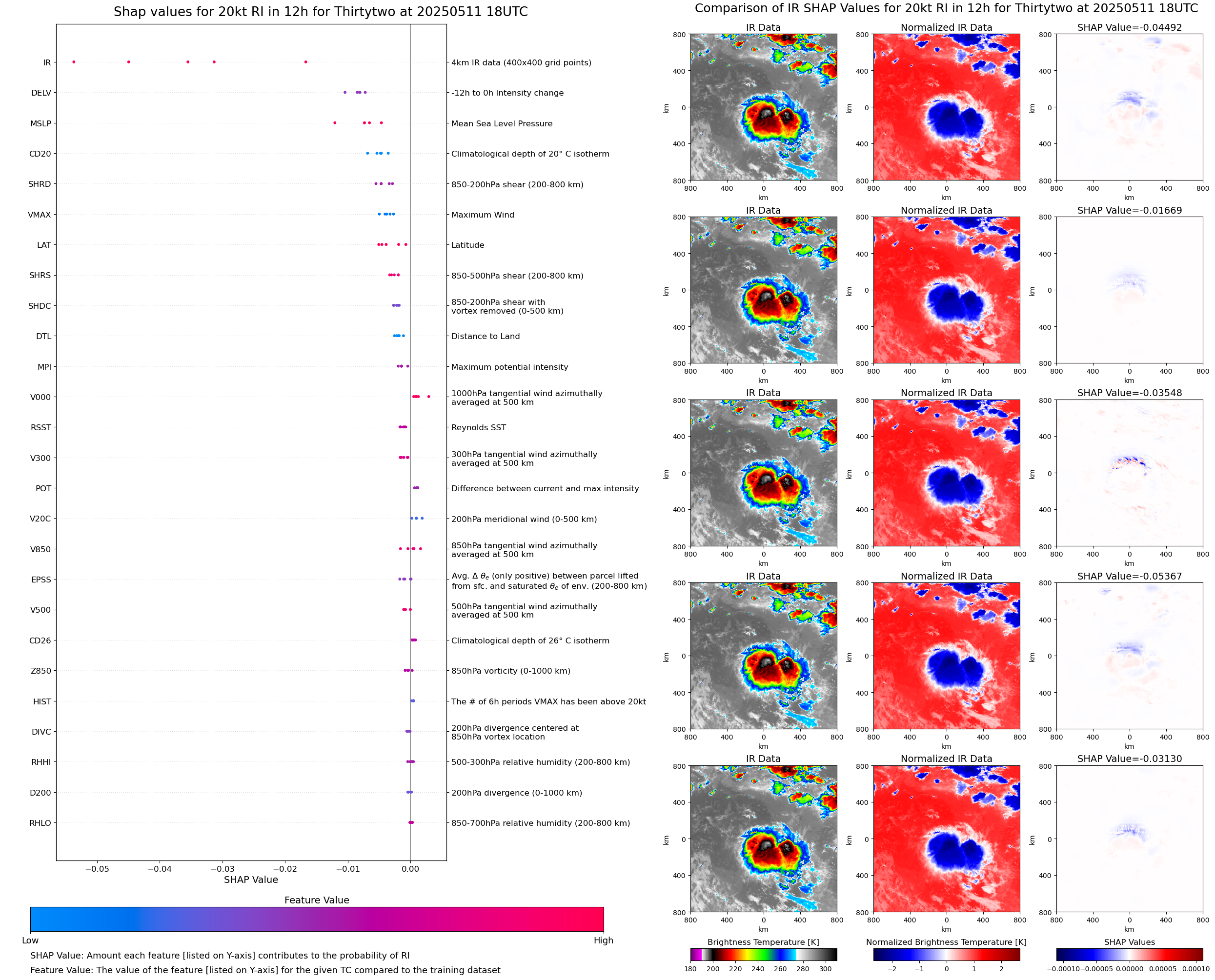Click the MSLP y-axis label
Image resolution: width=1215 pixels, height=980 pixels.
click(x=40, y=123)
